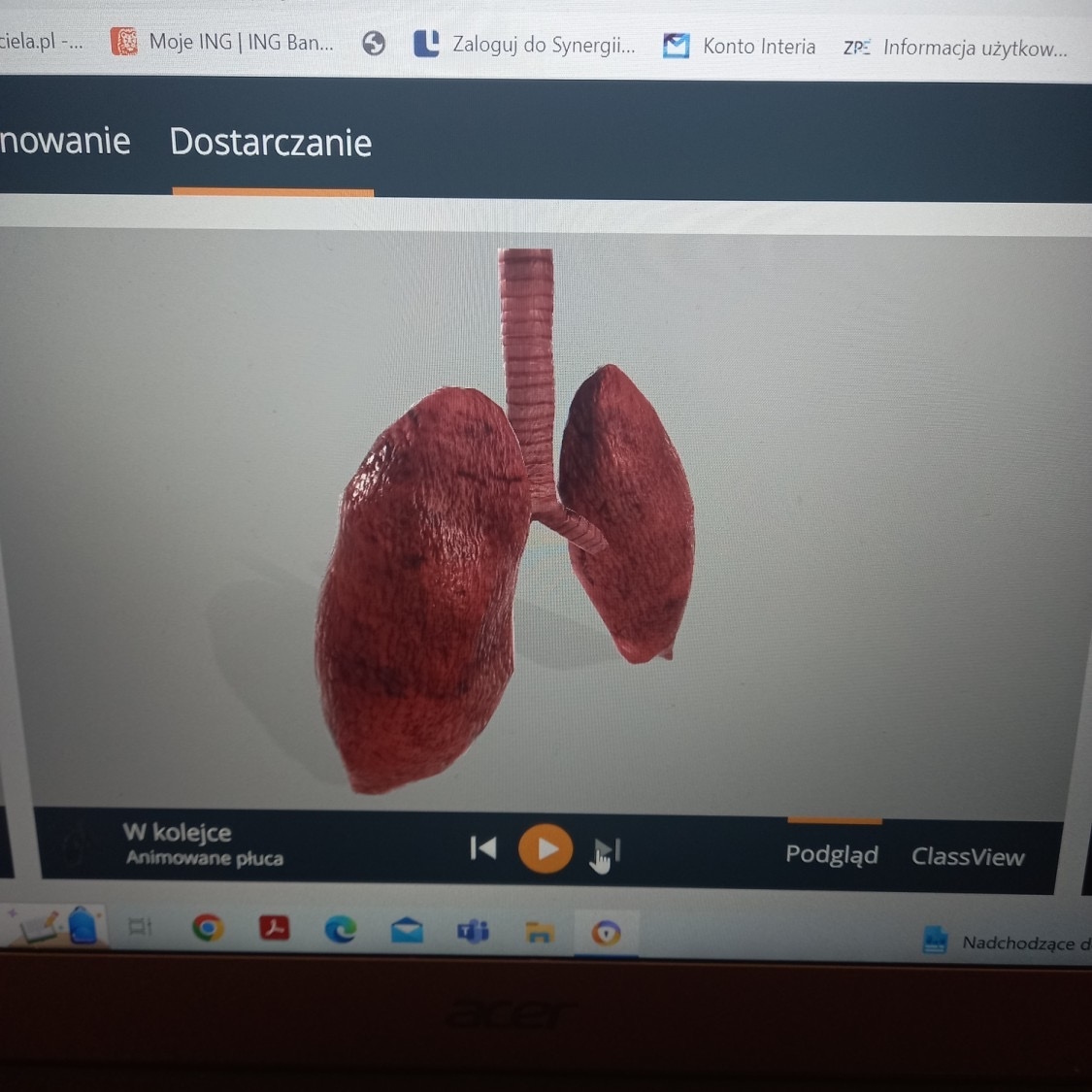Viewport: 1092px width, 1092px height.
Task: Open the ClassView tab
Action: pos(968,856)
